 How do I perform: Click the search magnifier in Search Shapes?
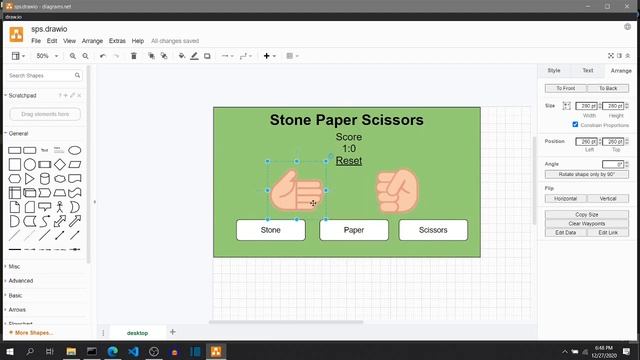click(x=77, y=76)
